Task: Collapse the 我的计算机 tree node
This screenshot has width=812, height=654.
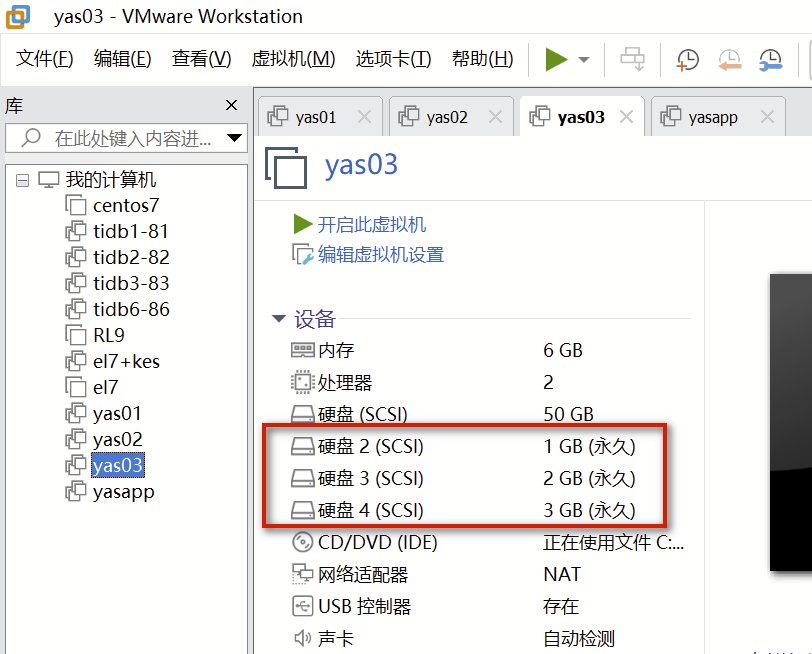Action: click(x=22, y=180)
